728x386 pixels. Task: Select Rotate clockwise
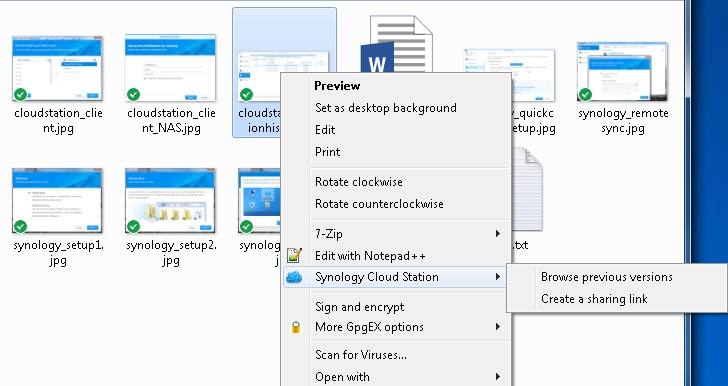(358, 182)
